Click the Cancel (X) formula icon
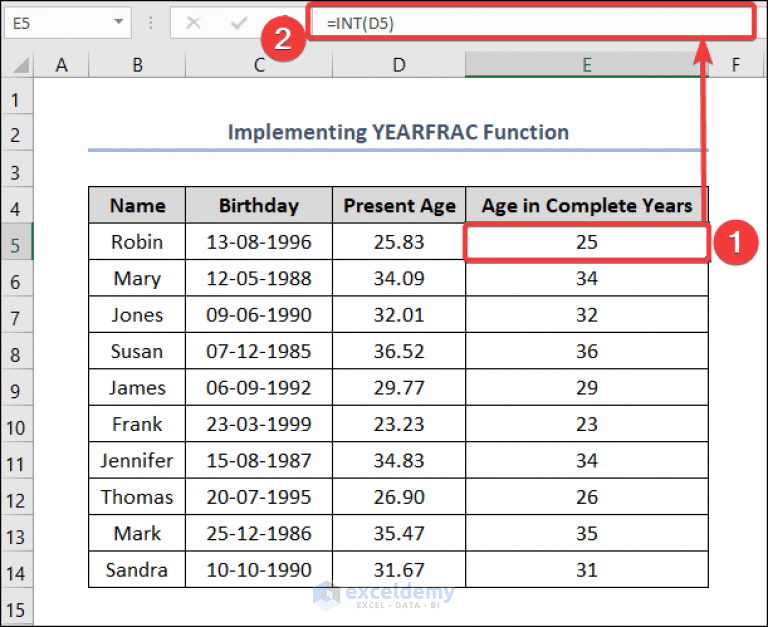The height and width of the screenshot is (627, 768). click(x=193, y=23)
